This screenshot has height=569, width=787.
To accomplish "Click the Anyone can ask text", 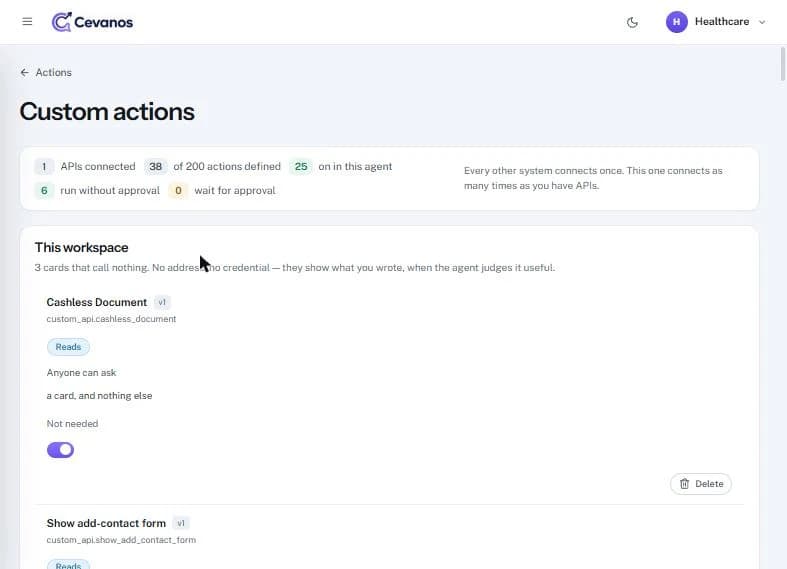I will pos(81,373).
